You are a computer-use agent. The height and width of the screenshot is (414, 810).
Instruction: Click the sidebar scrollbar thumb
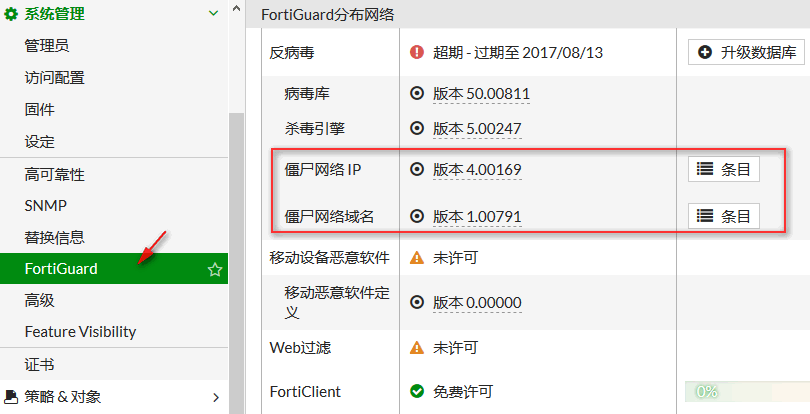point(236,263)
